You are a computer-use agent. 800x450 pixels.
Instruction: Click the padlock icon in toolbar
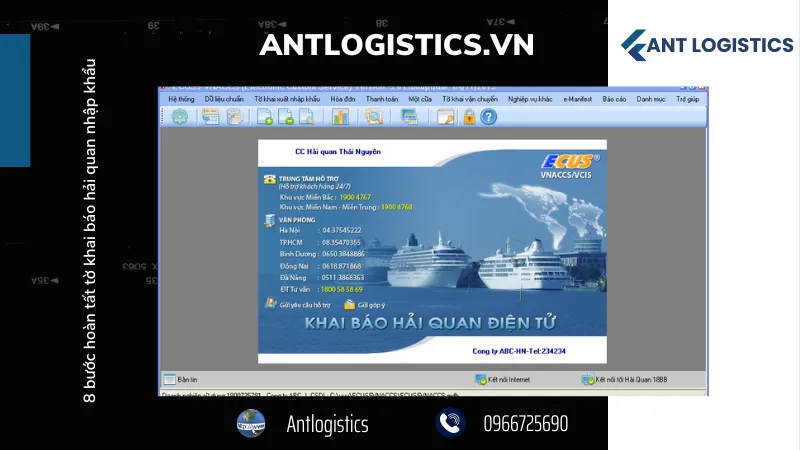[x=467, y=117]
